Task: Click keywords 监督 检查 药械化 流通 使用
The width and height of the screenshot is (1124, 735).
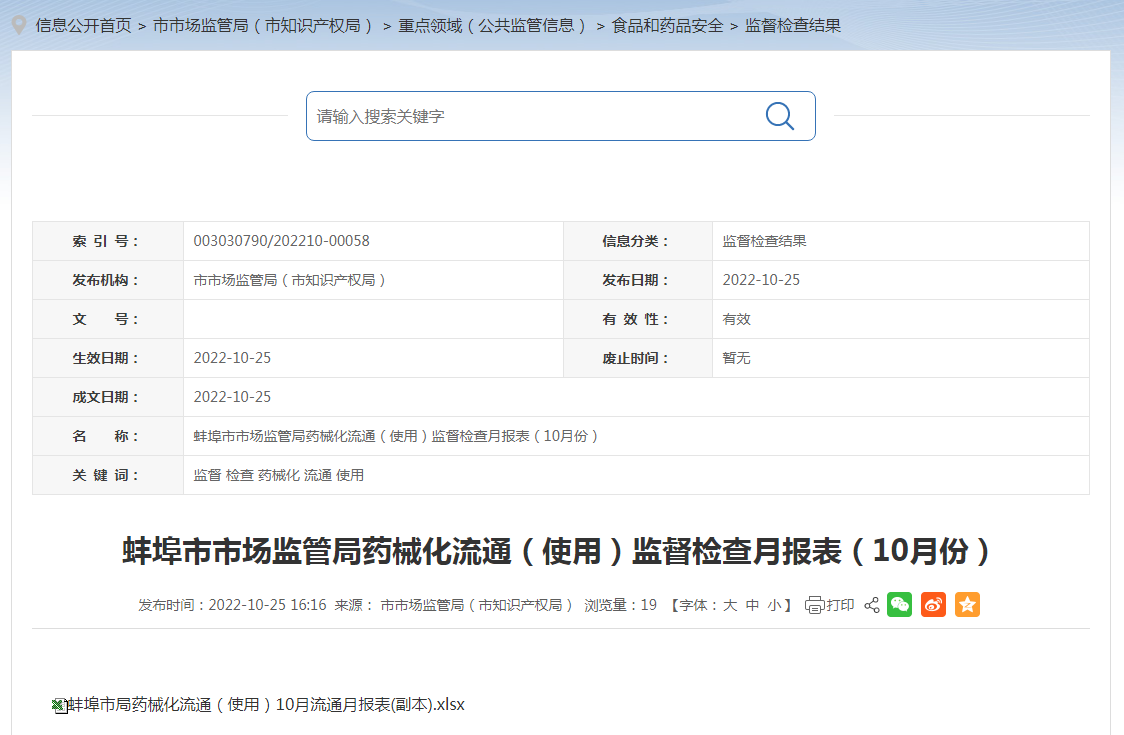Action: [x=279, y=475]
